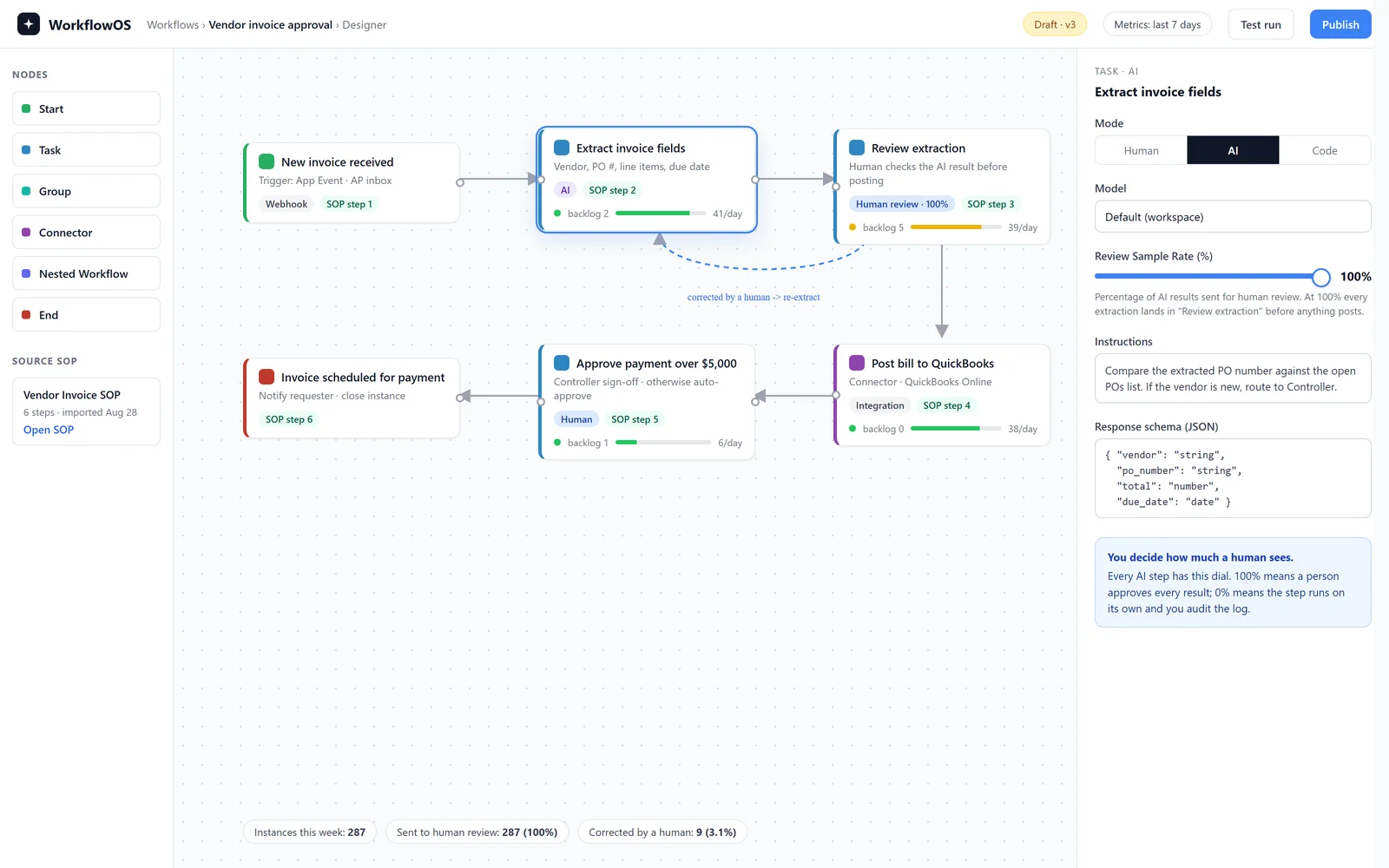Pick the Group node from palette

tap(86, 191)
